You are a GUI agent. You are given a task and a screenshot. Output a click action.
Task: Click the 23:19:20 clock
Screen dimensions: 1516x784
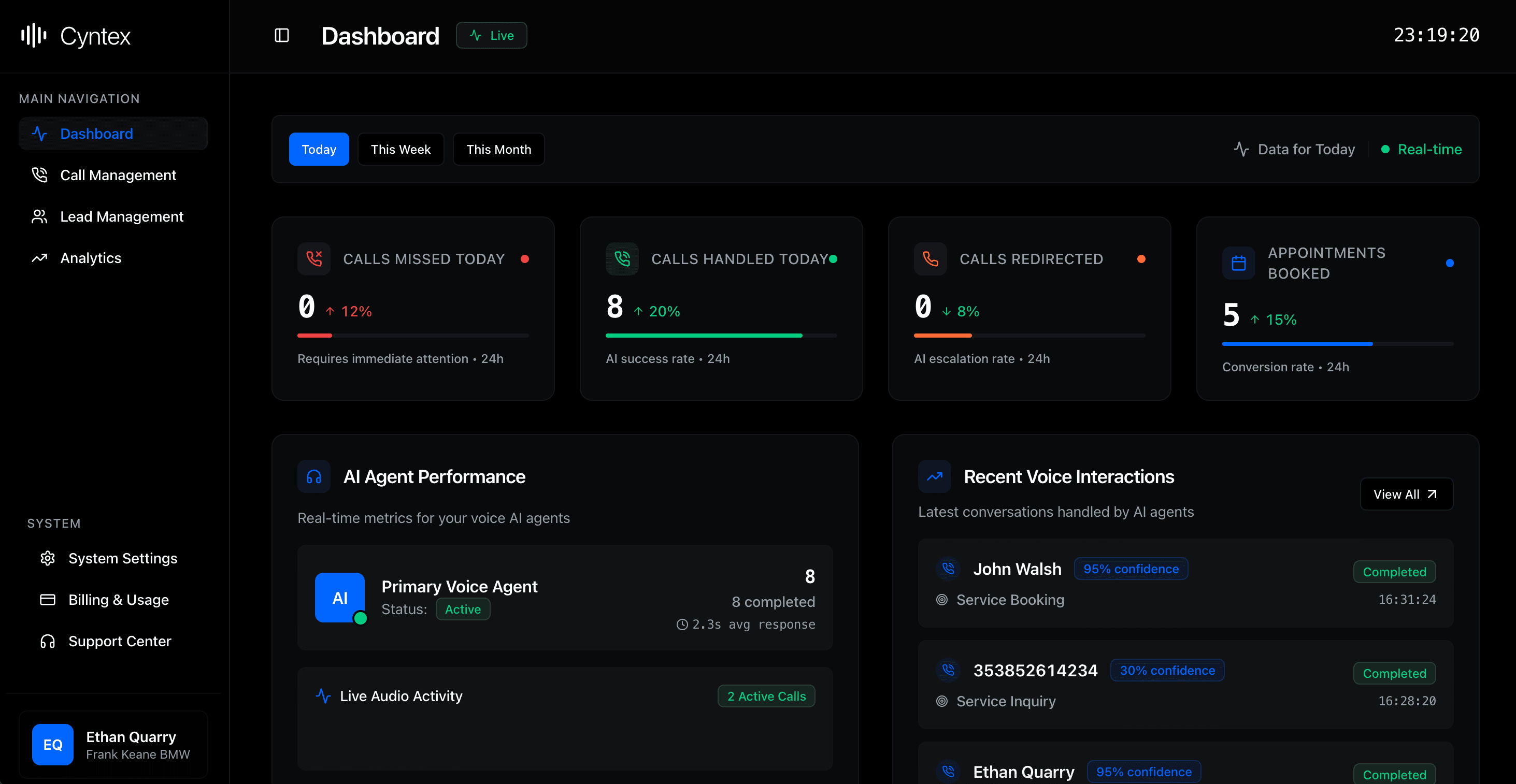pyautogui.click(x=1437, y=35)
